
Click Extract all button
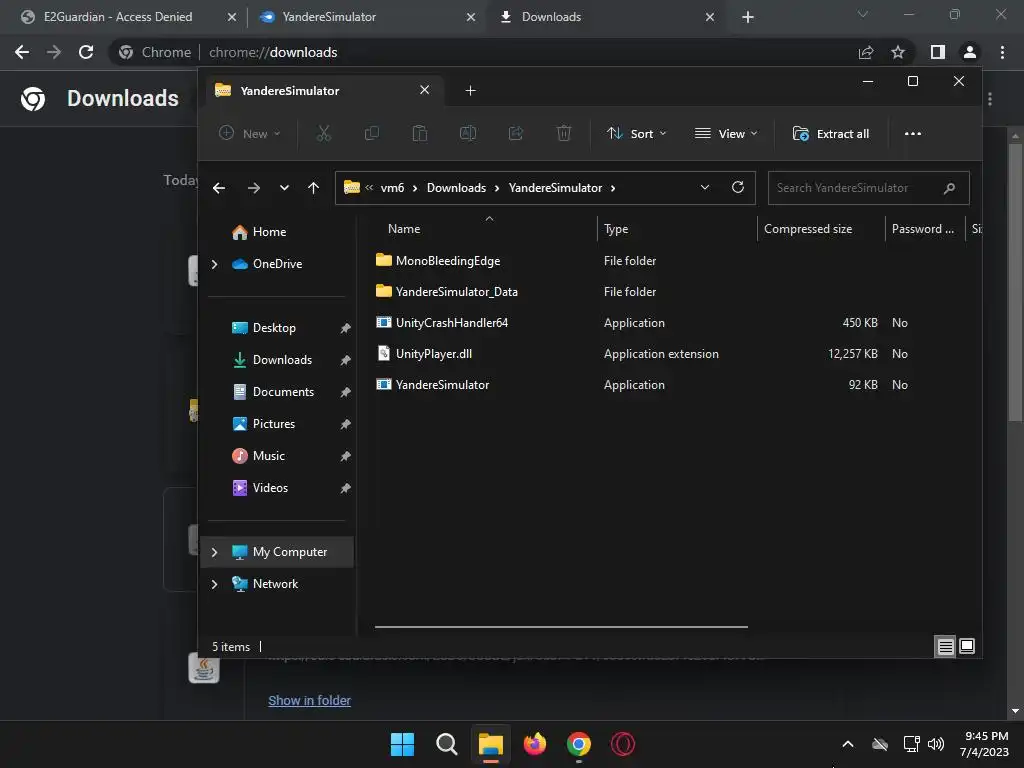click(x=831, y=133)
